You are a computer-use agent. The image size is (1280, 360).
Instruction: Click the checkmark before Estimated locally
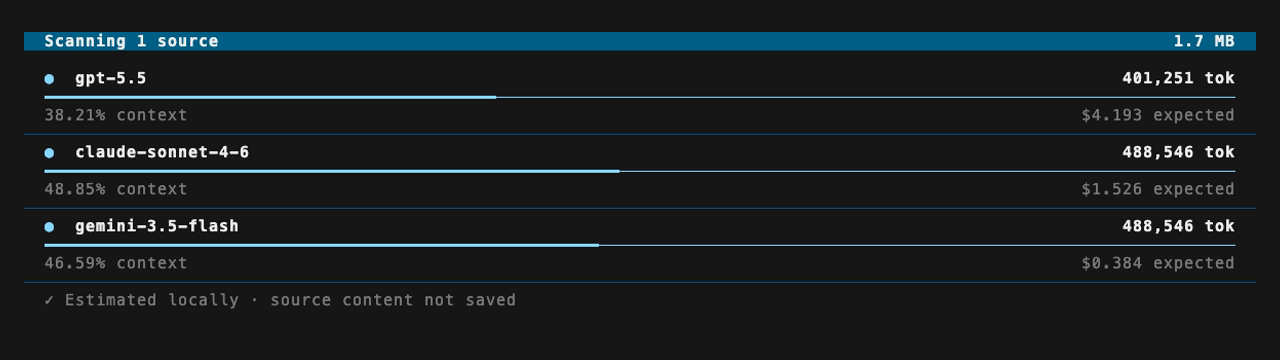pyautogui.click(x=49, y=300)
